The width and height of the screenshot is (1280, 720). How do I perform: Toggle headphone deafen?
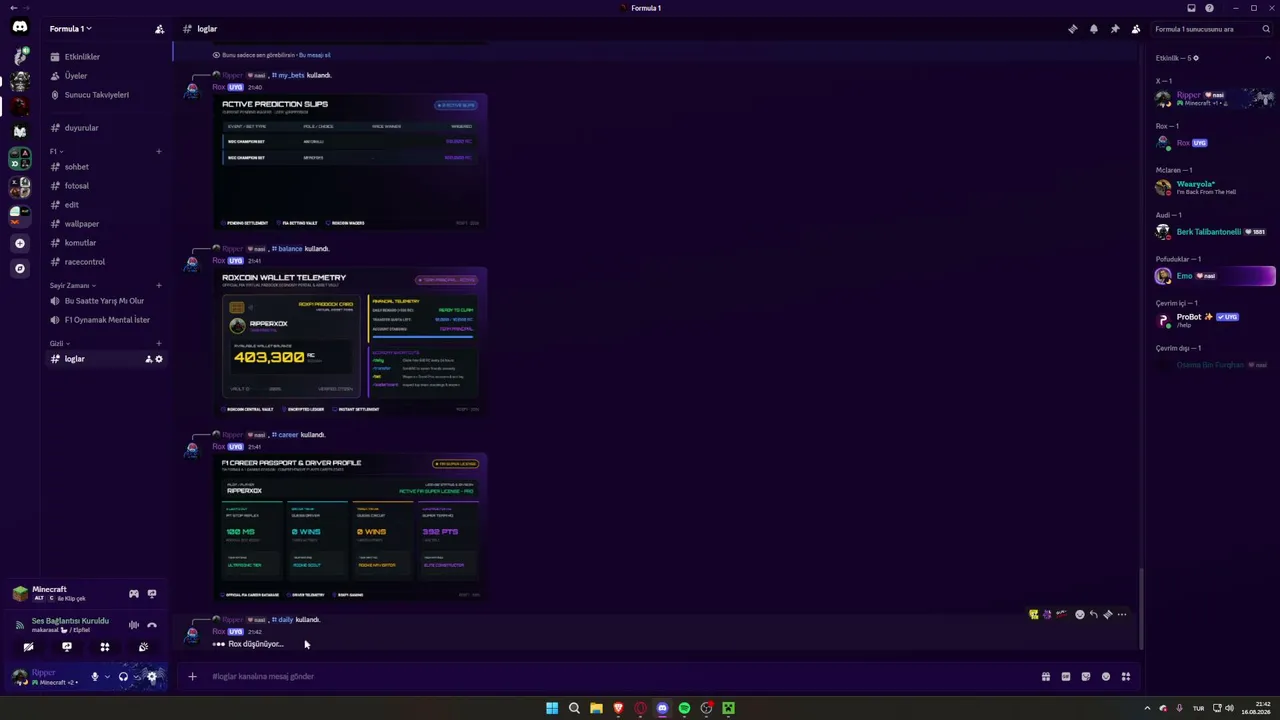123,677
